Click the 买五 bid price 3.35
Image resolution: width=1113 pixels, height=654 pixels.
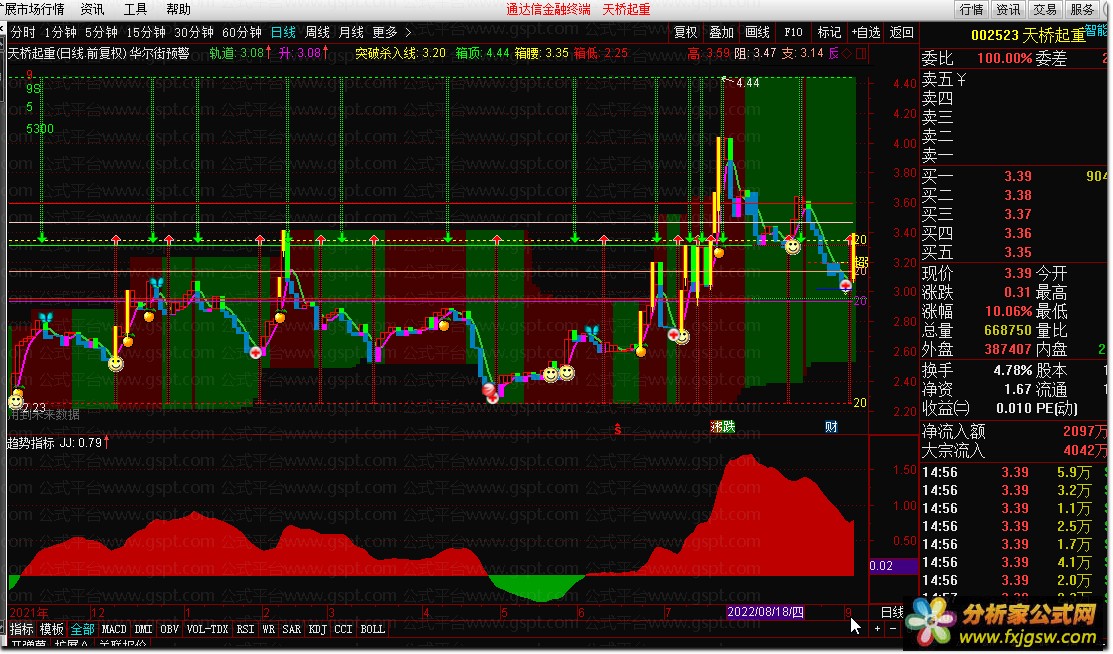(1017, 252)
